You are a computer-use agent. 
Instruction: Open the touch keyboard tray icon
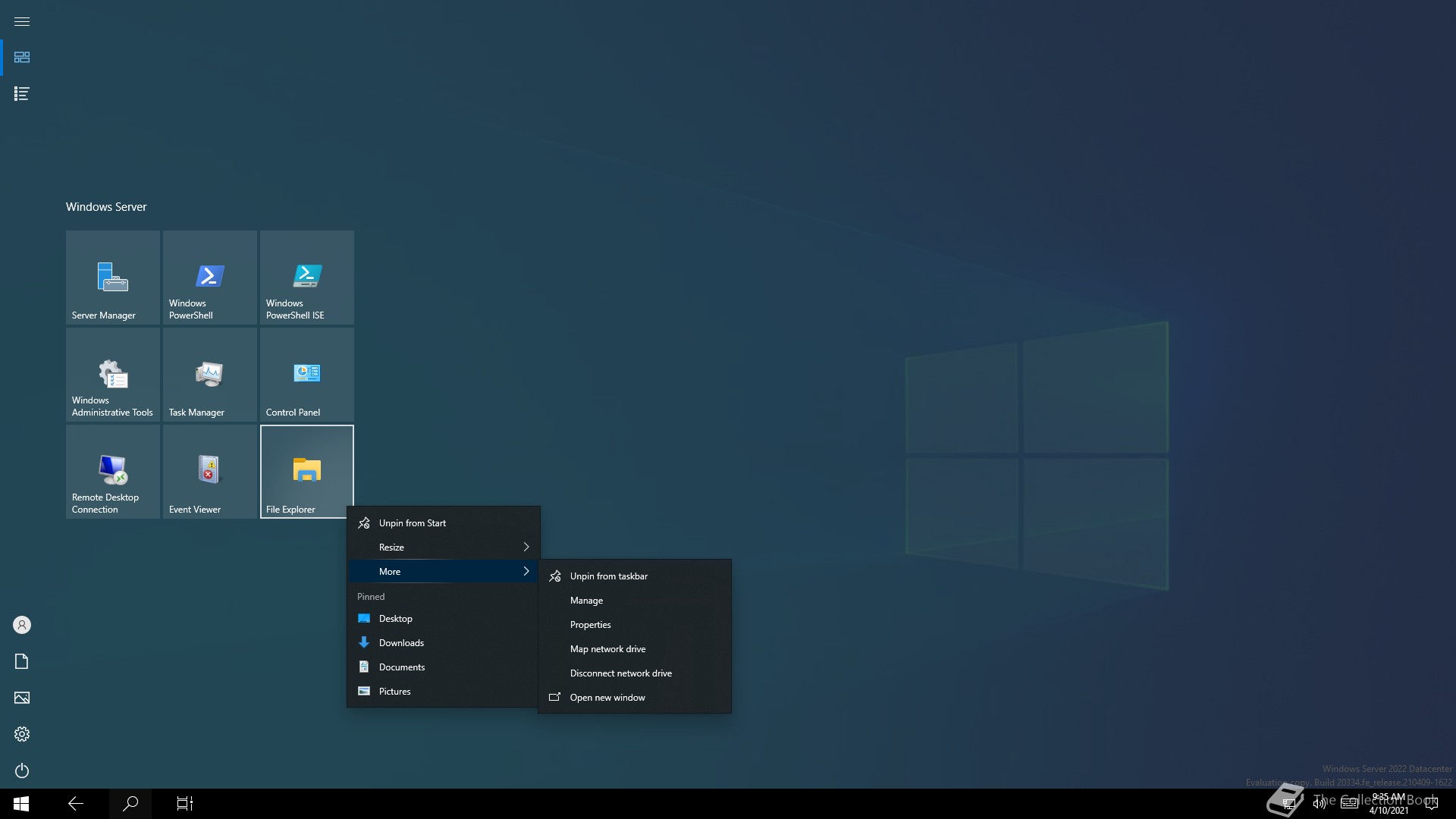pyautogui.click(x=1350, y=804)
